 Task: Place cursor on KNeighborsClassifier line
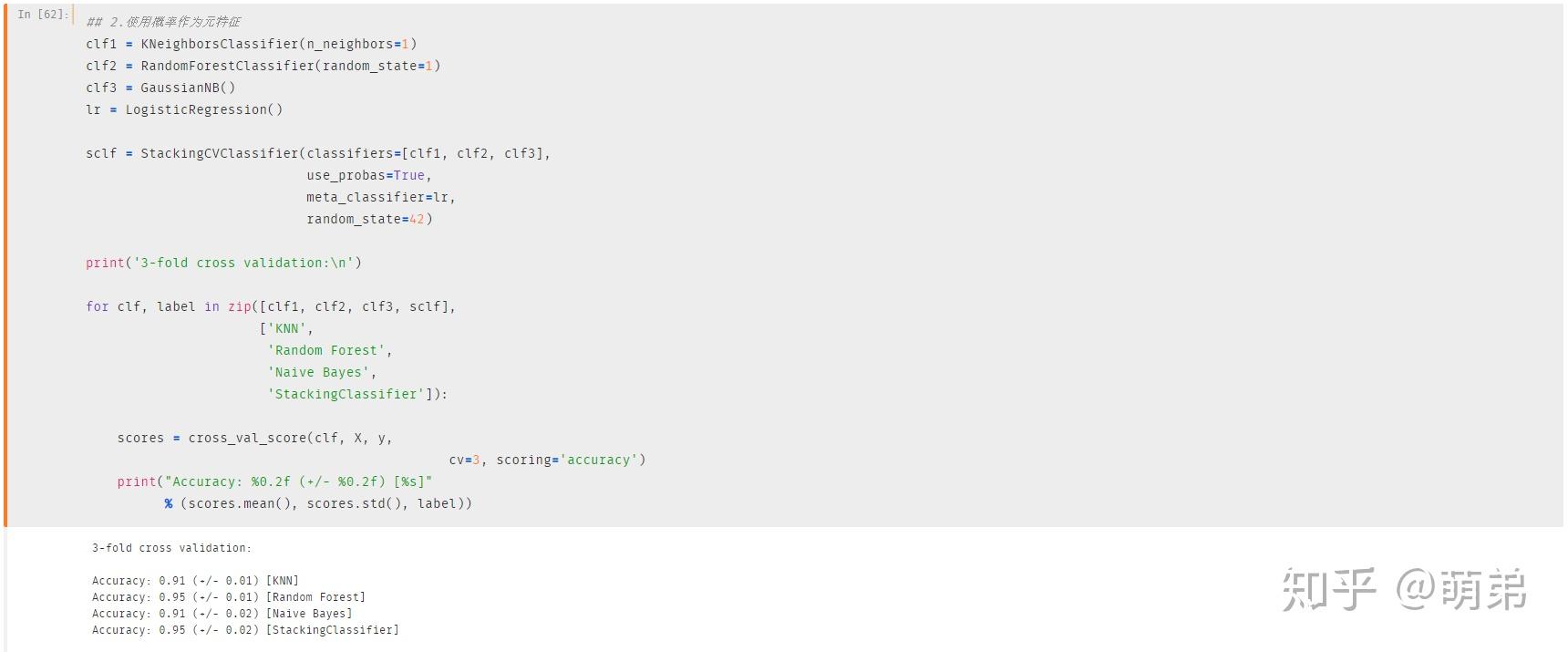point(252,44)
